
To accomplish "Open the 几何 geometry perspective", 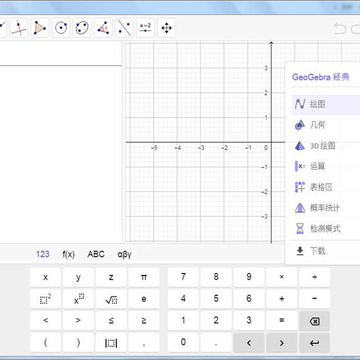I will [x=326, y=125].
